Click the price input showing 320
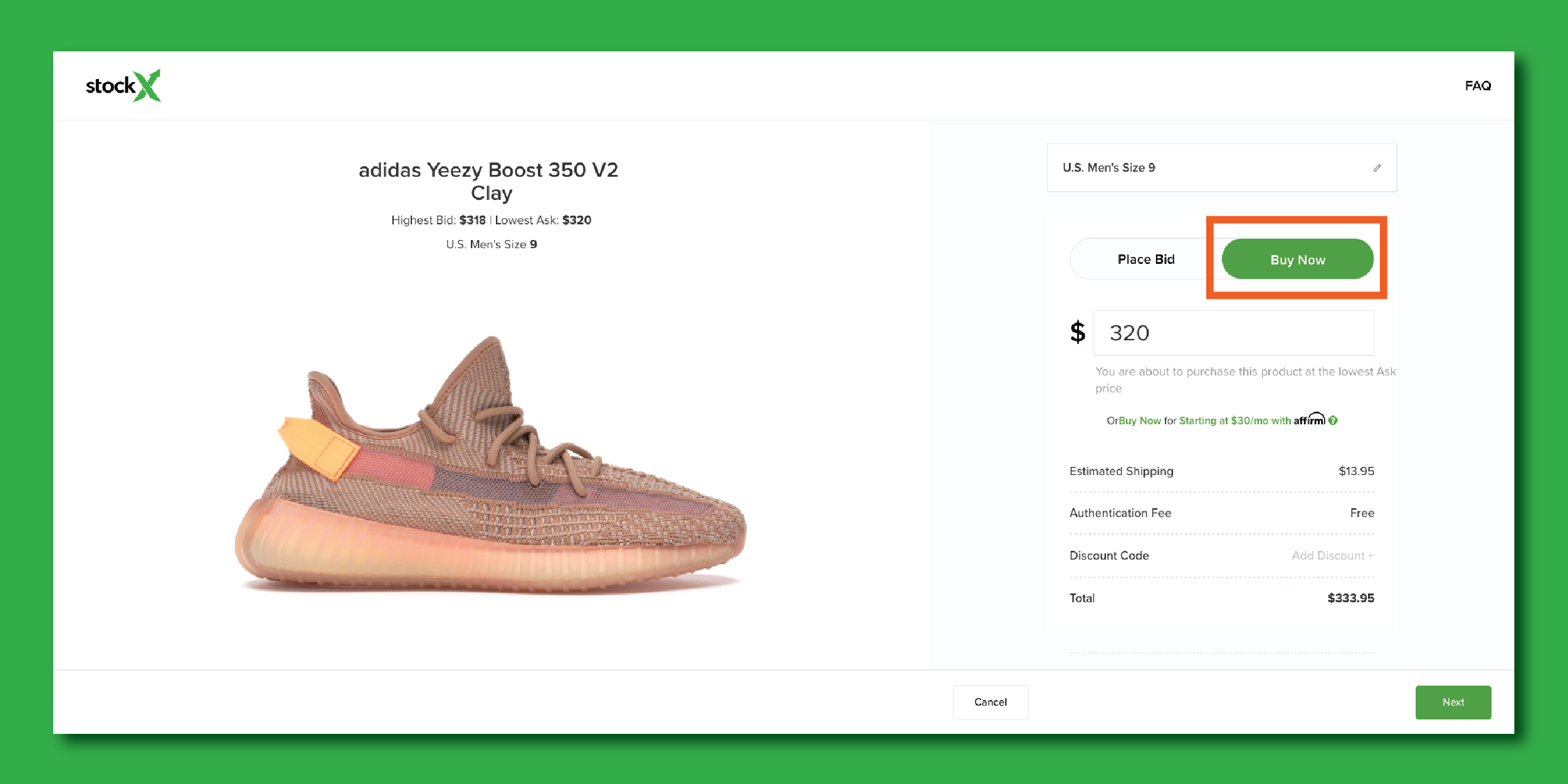Screen dimensions: 1568x784 pyautogui.click(x=1233, y=333)
